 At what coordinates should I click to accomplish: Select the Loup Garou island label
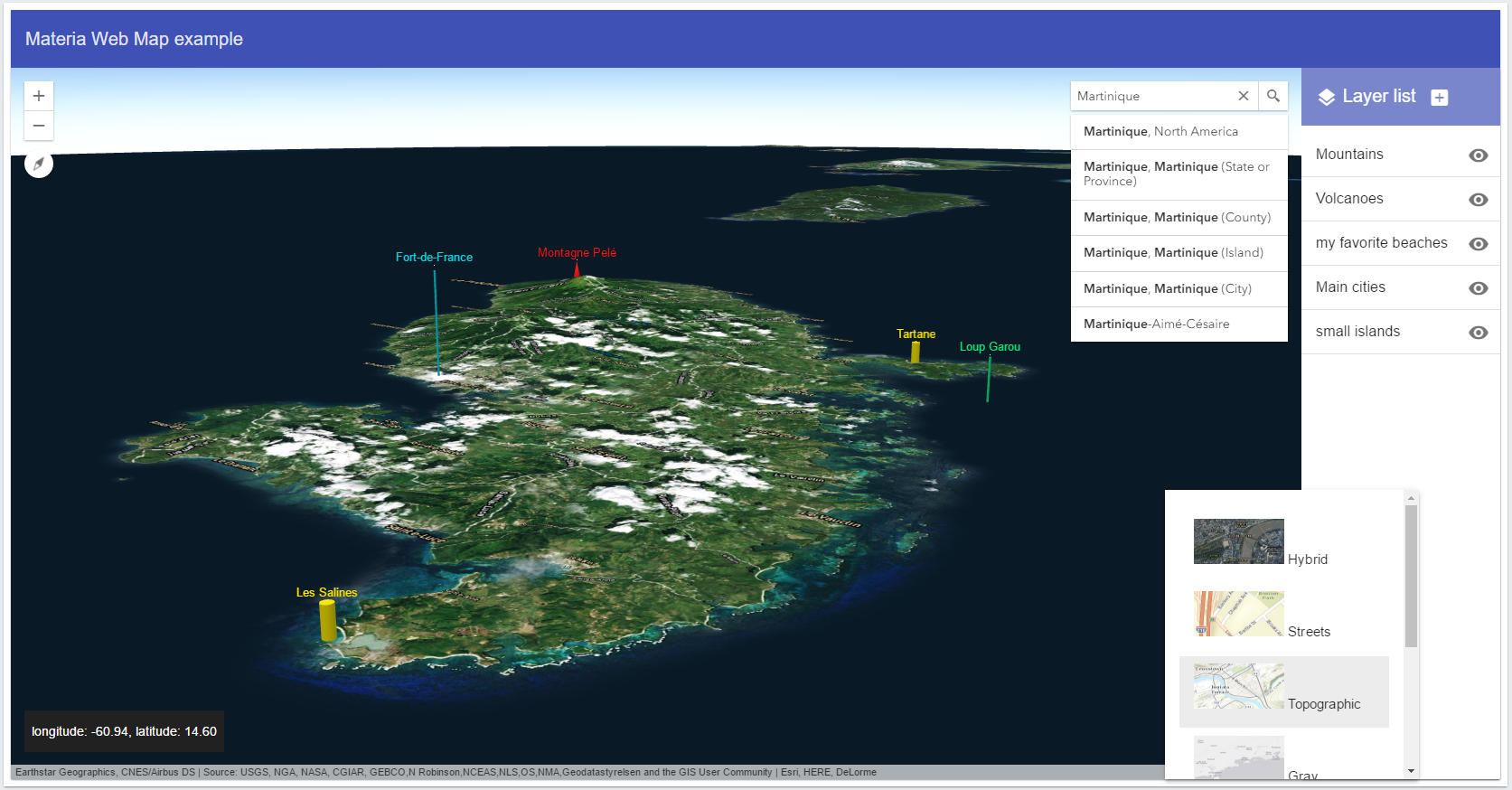(990, 347)
